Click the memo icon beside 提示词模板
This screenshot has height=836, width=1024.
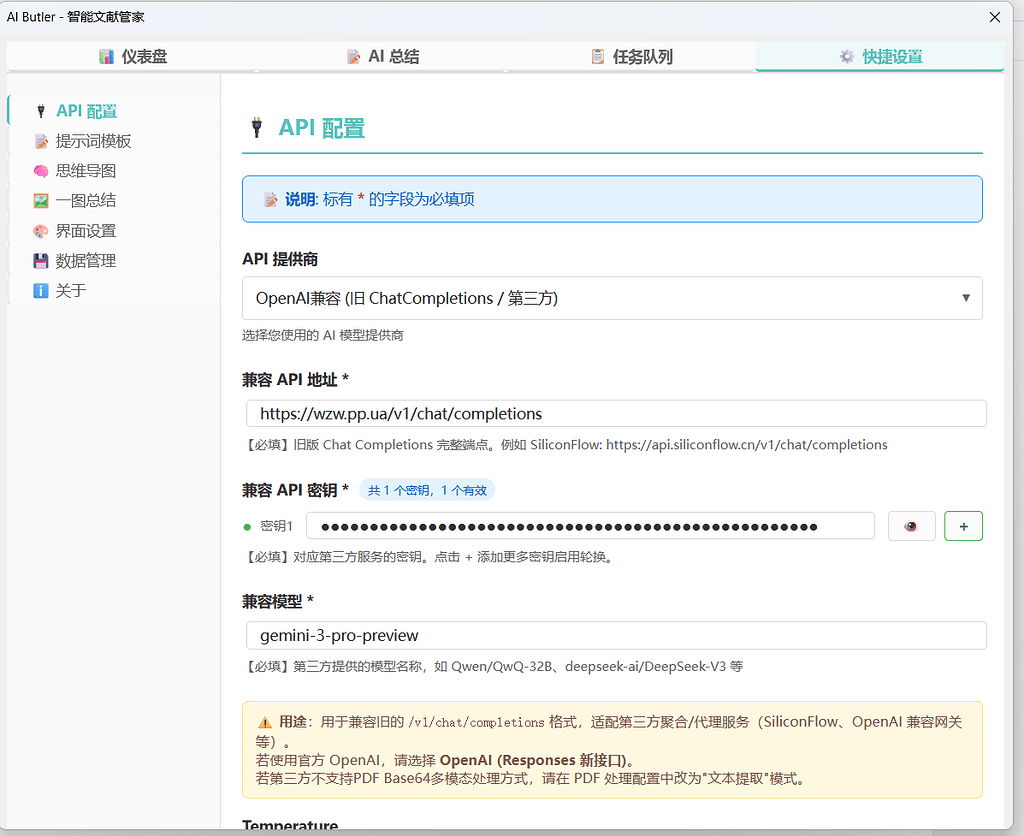[x=41, y=141]
